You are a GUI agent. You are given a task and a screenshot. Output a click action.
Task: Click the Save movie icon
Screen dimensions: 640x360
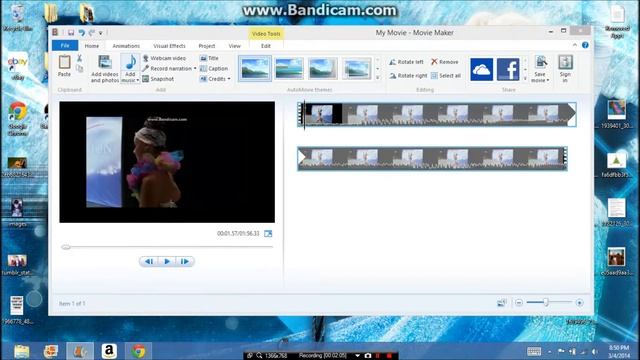click(x=540, y=62)
